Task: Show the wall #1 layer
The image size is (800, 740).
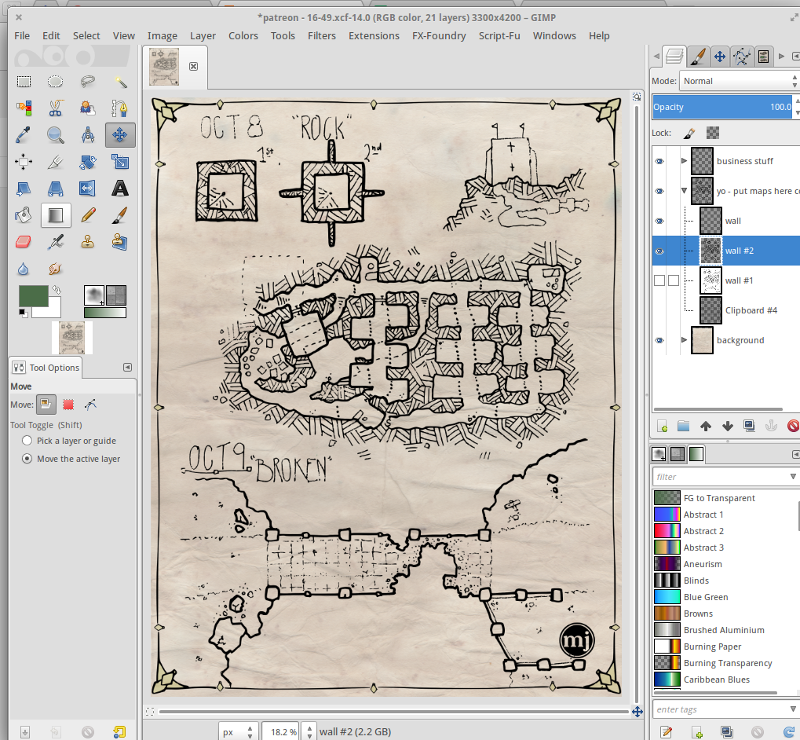Action: tap(662, 280)
